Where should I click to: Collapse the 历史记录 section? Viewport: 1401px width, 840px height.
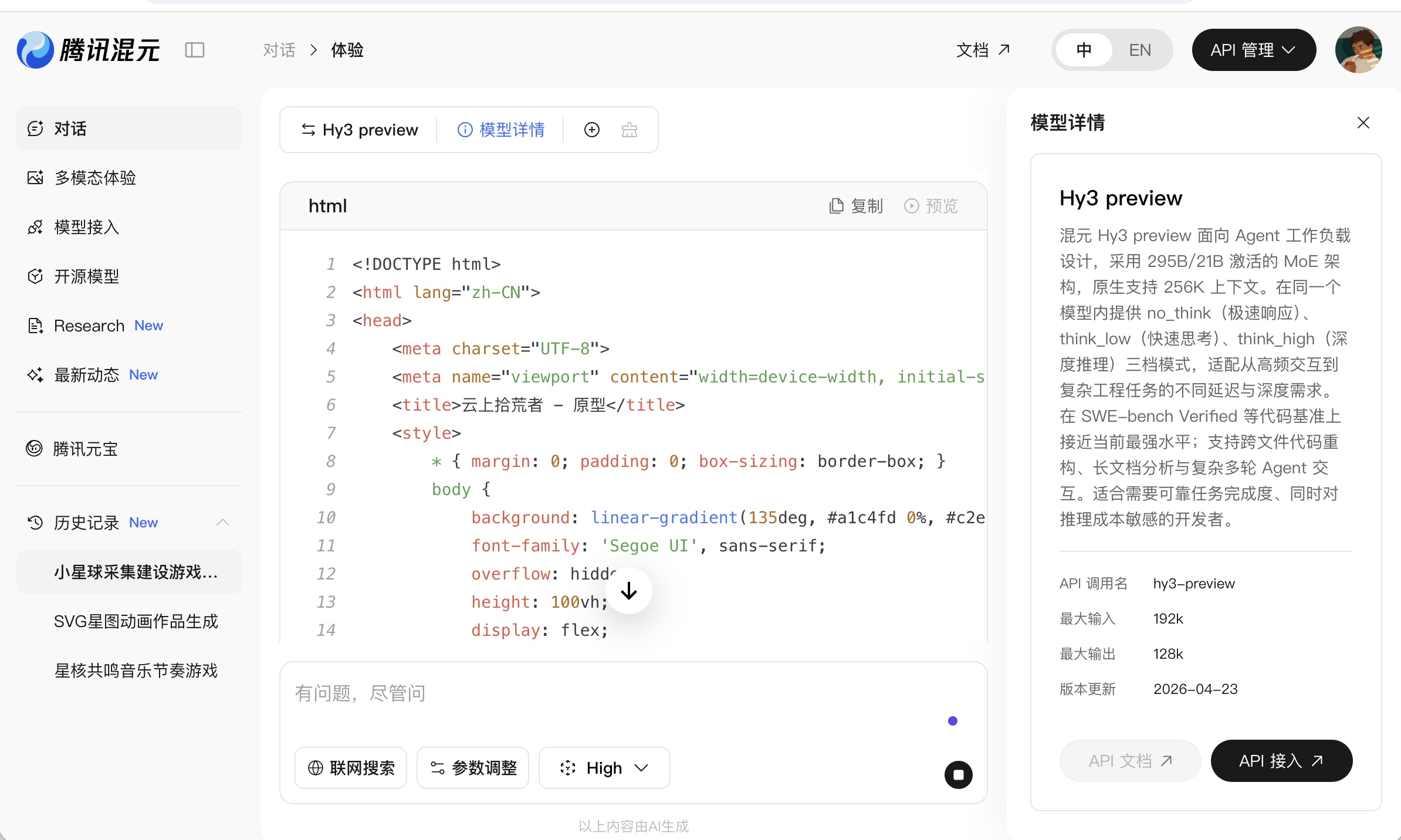222,522
